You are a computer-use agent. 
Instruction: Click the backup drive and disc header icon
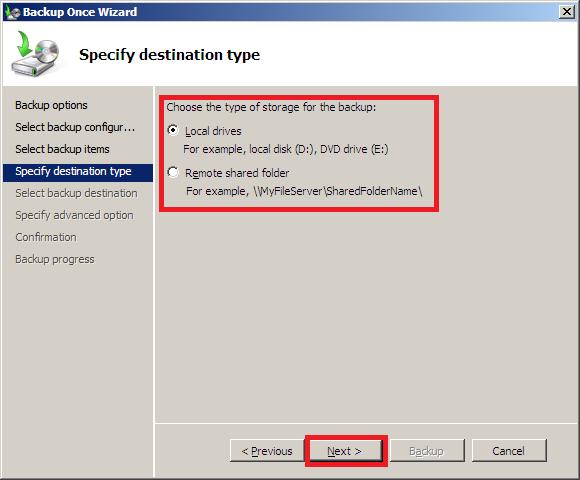(x=36, y=54)
